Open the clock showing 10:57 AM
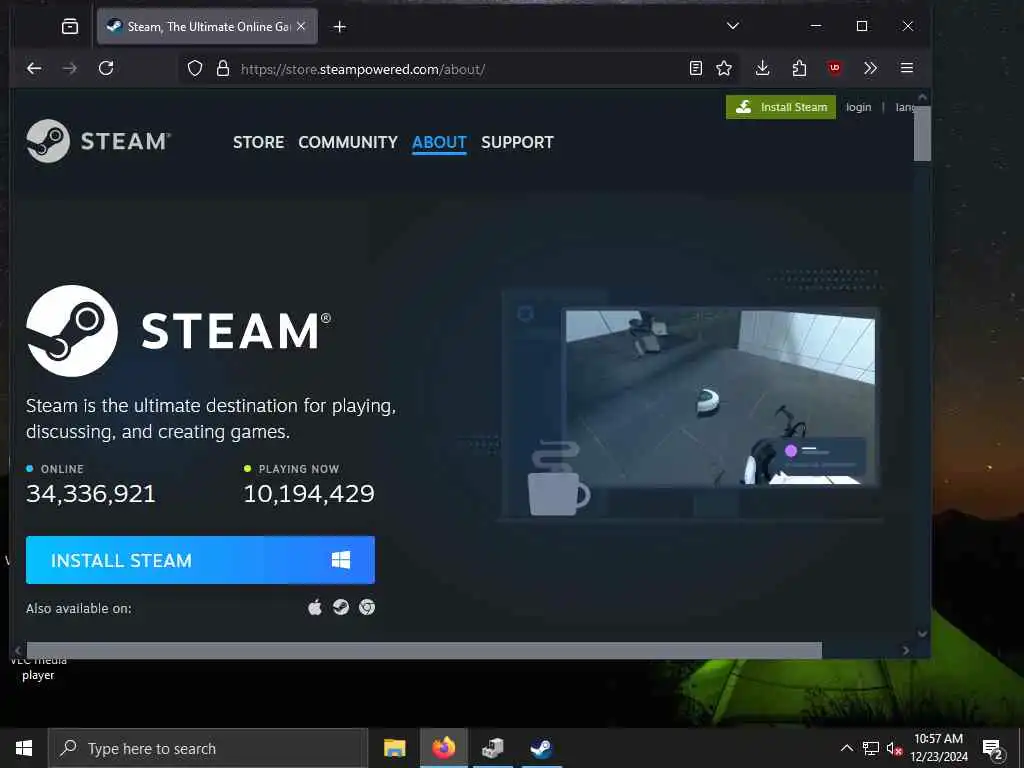This screenshot has width=1024, height=768. click(938, 748)
